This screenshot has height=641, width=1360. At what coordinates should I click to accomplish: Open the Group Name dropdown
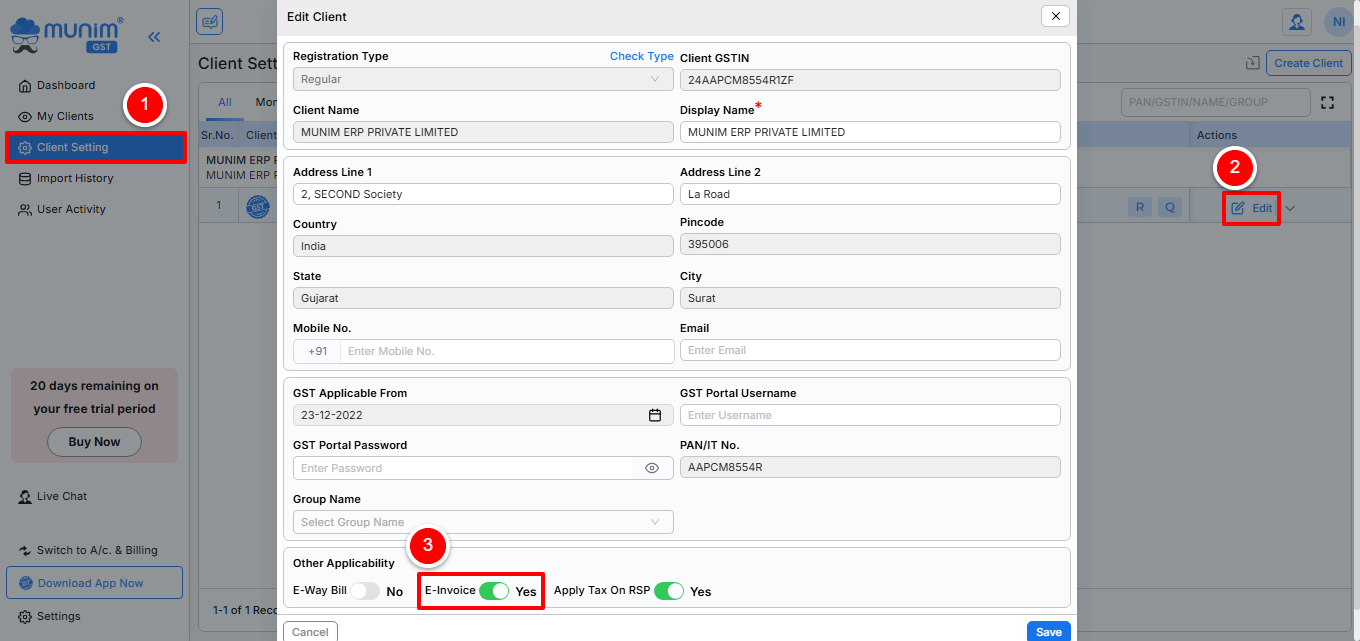483,522
